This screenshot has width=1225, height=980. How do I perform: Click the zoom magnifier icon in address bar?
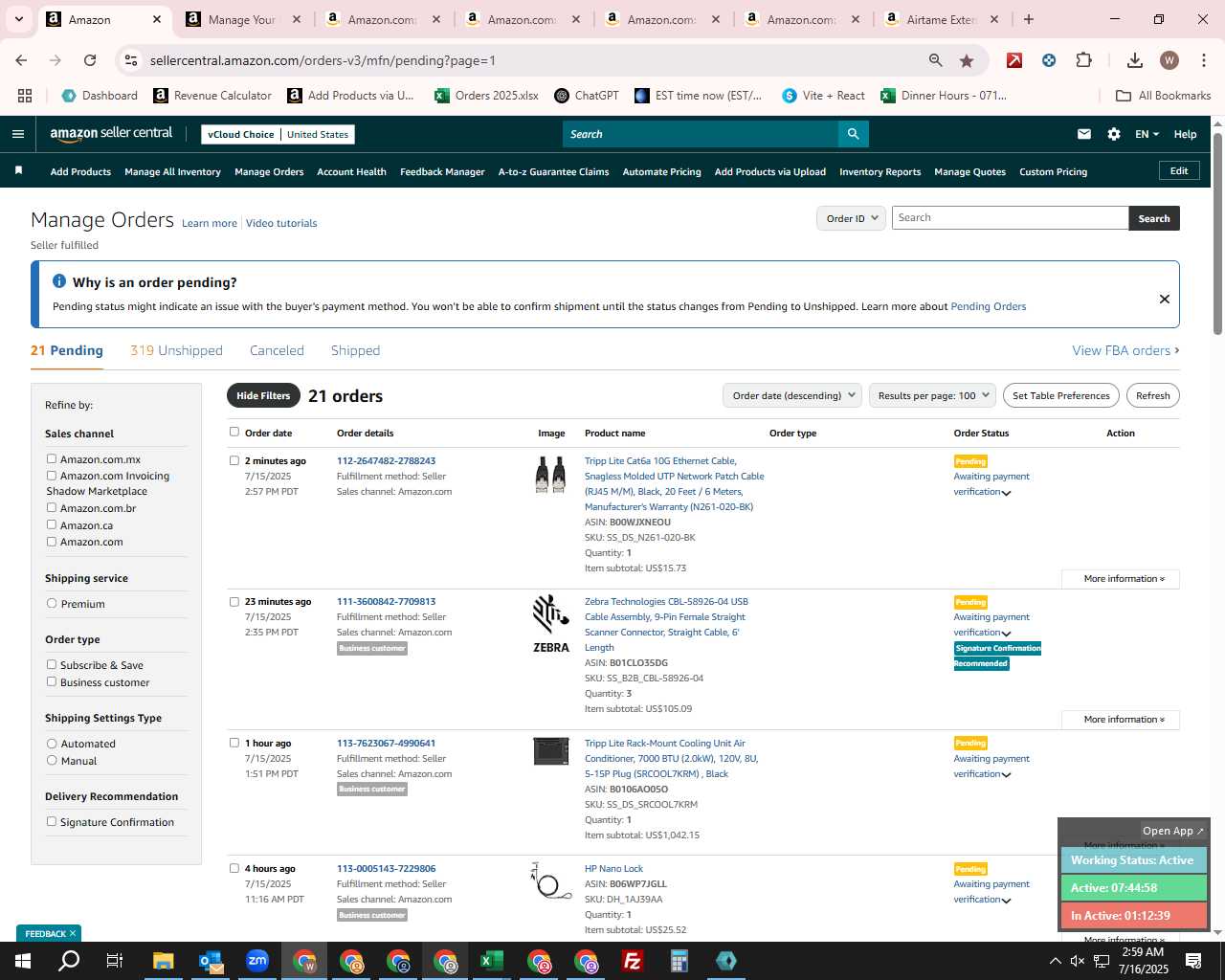click(x=936, y=60)
